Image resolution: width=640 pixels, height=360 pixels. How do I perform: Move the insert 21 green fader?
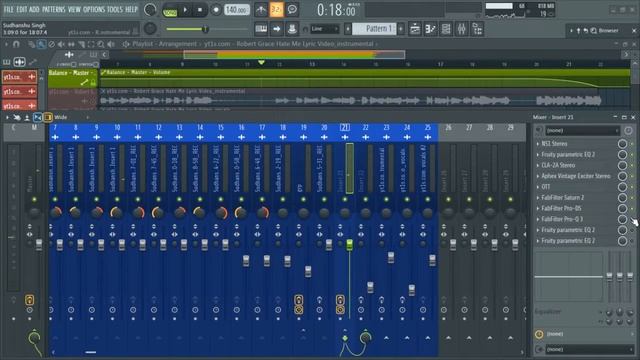pos(349,244)
